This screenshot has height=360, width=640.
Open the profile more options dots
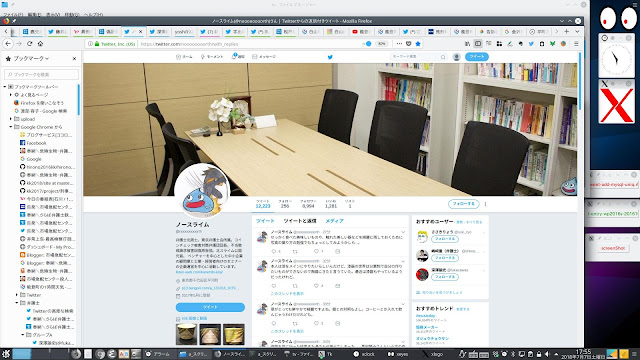(485, 204)
